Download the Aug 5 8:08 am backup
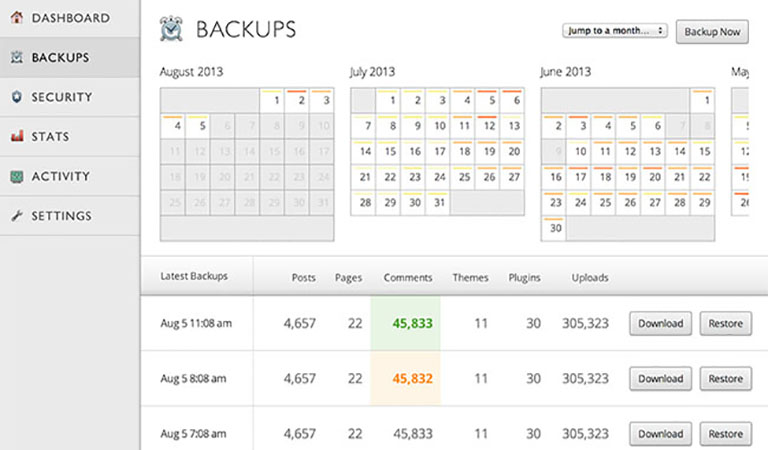 pos(660,379)
